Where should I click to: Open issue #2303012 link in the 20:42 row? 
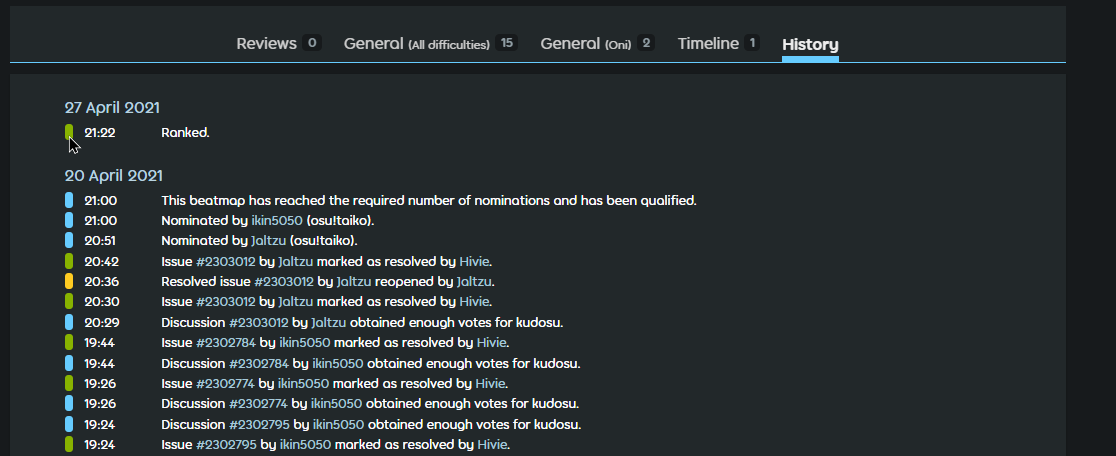[x=226, y=261]
